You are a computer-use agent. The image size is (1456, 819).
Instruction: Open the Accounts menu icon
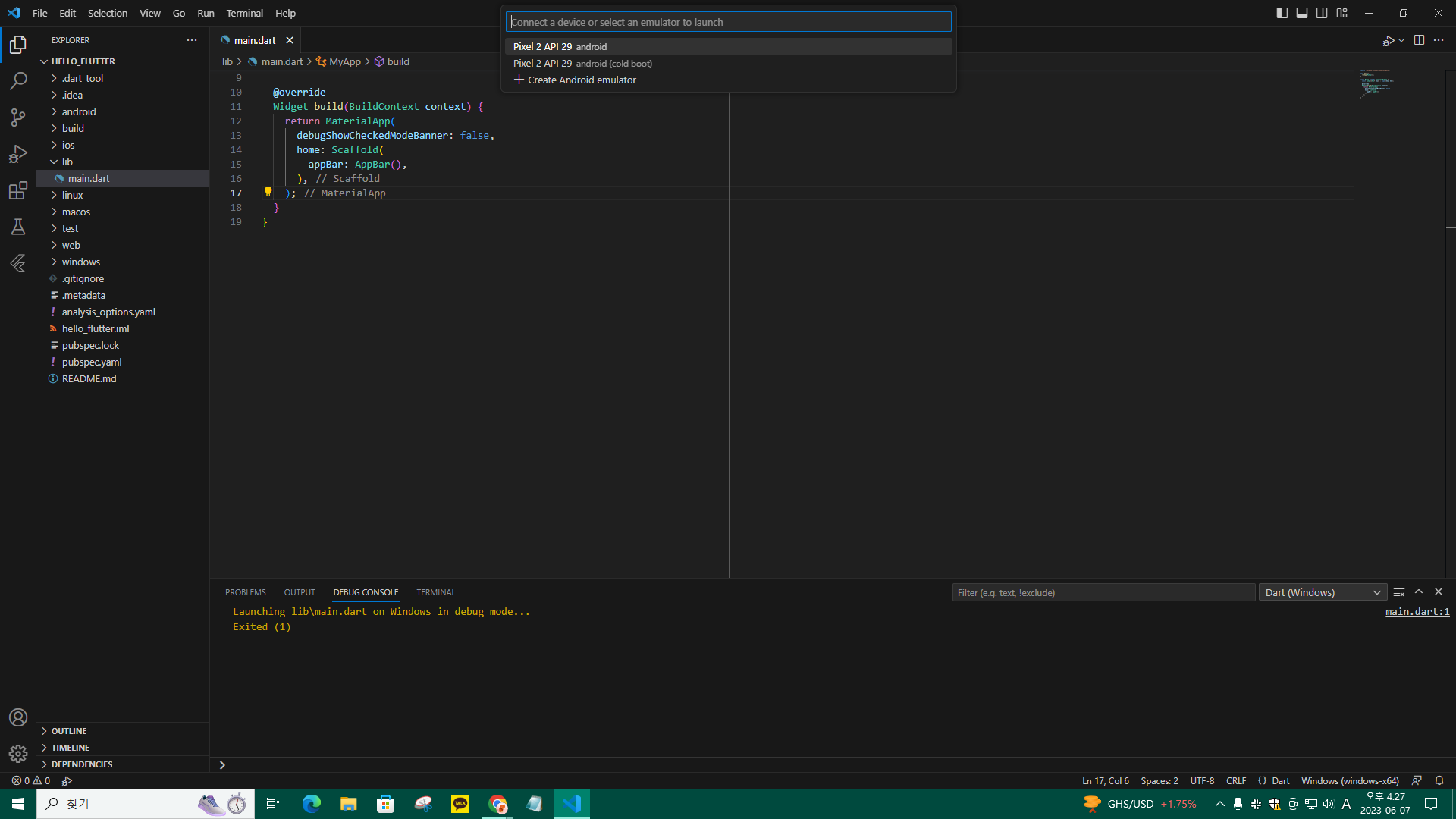point(18,717)
